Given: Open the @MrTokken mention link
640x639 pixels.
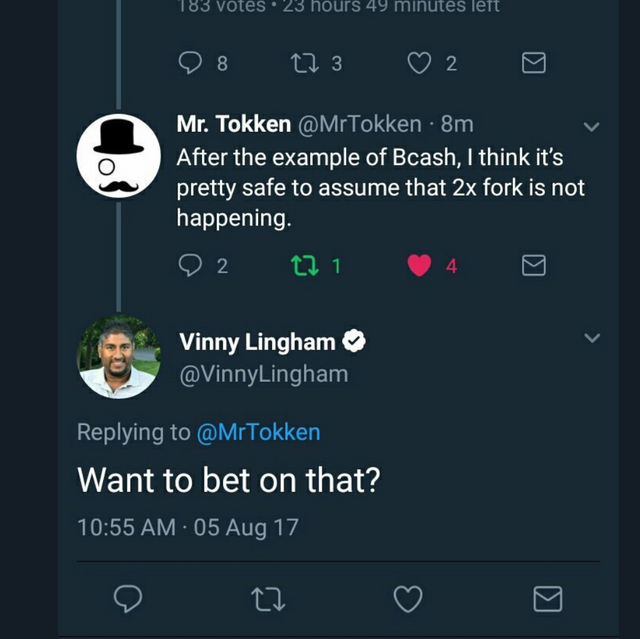Looking at the screenshot, I should pyautogui.click(x=258, y=432).
